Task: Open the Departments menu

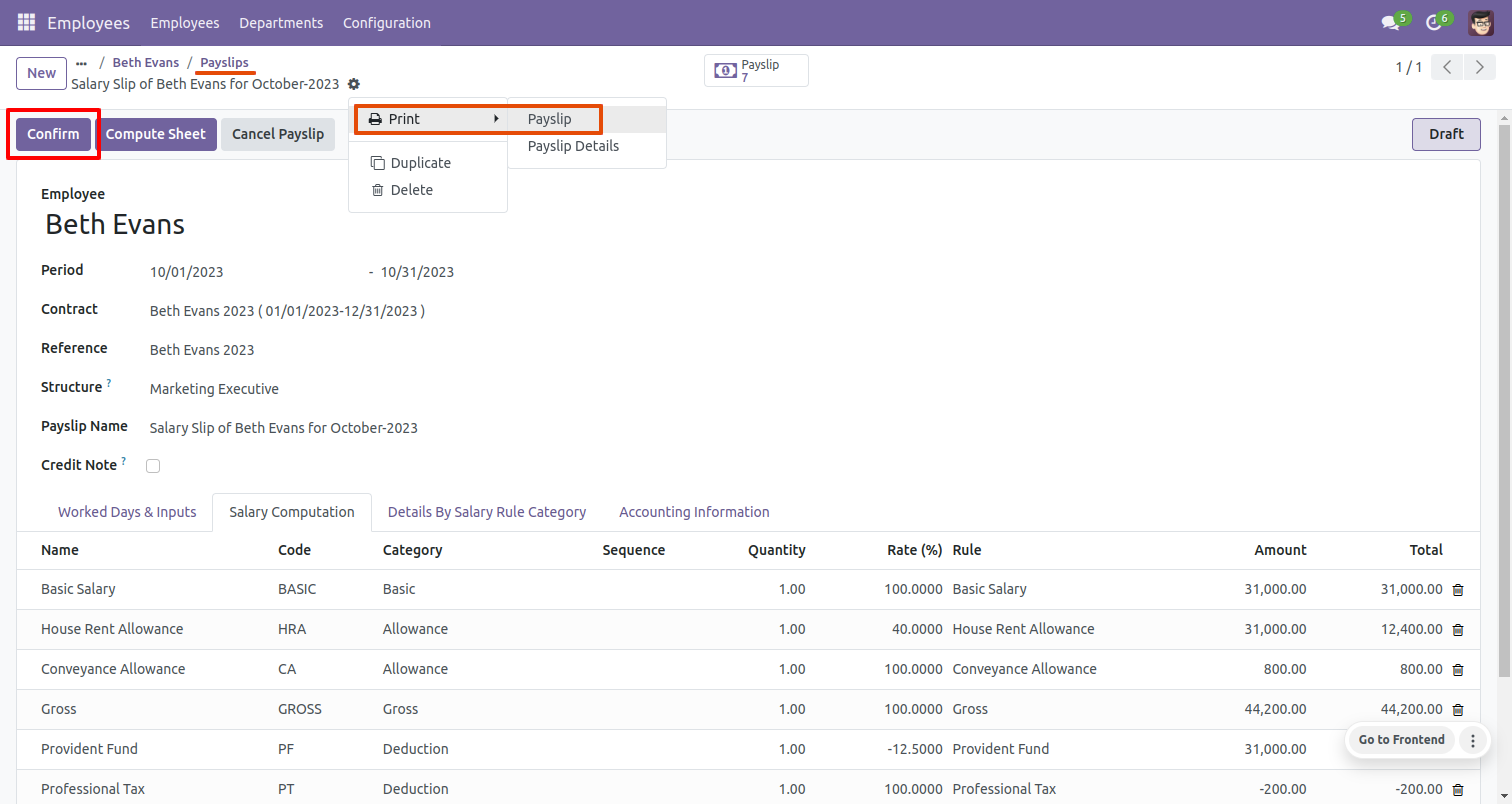Action: tap(281, 22)
